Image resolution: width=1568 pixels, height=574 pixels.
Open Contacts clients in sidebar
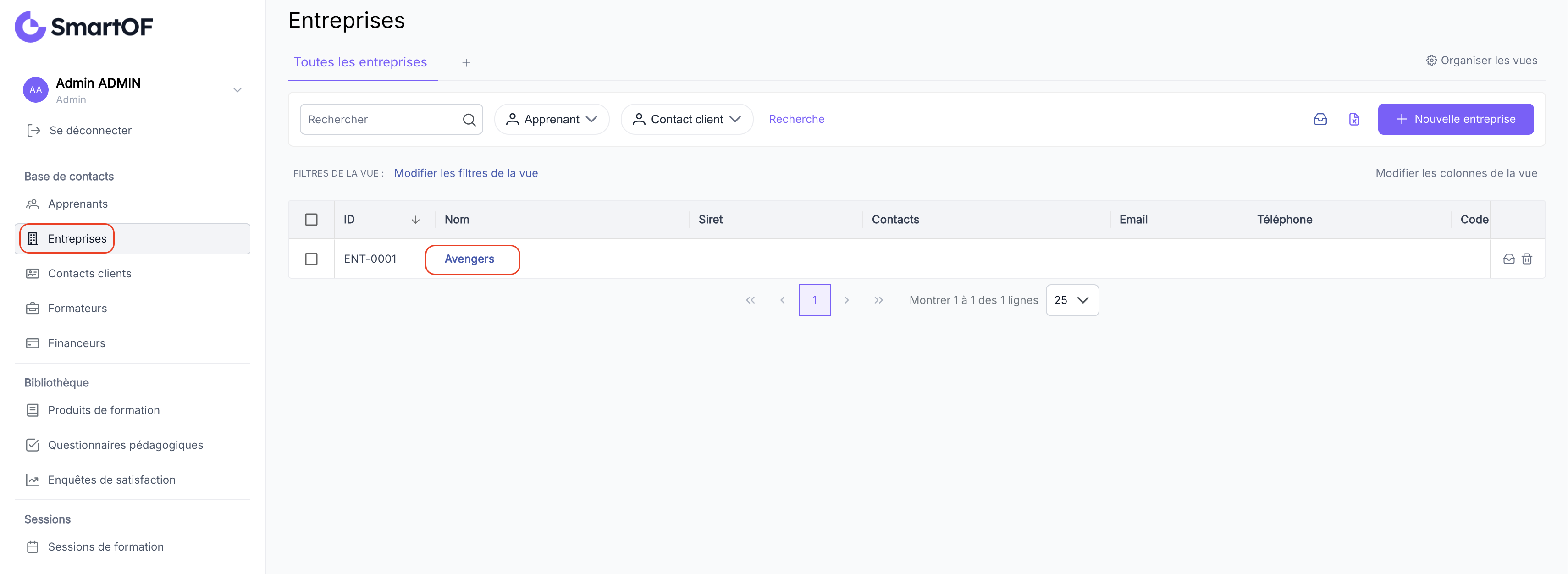[x=132, y=273]
